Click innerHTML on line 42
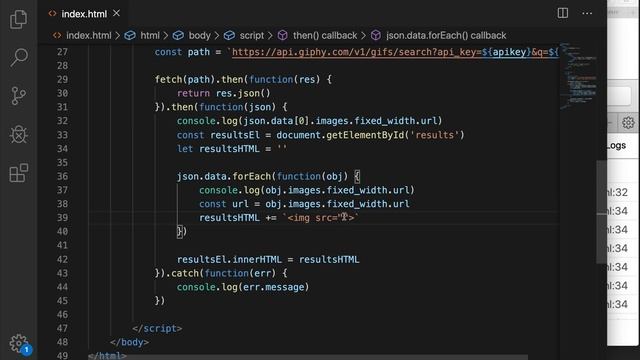This screenshot has width=640, height=360. pyautogui.click(x=257, y=260)
